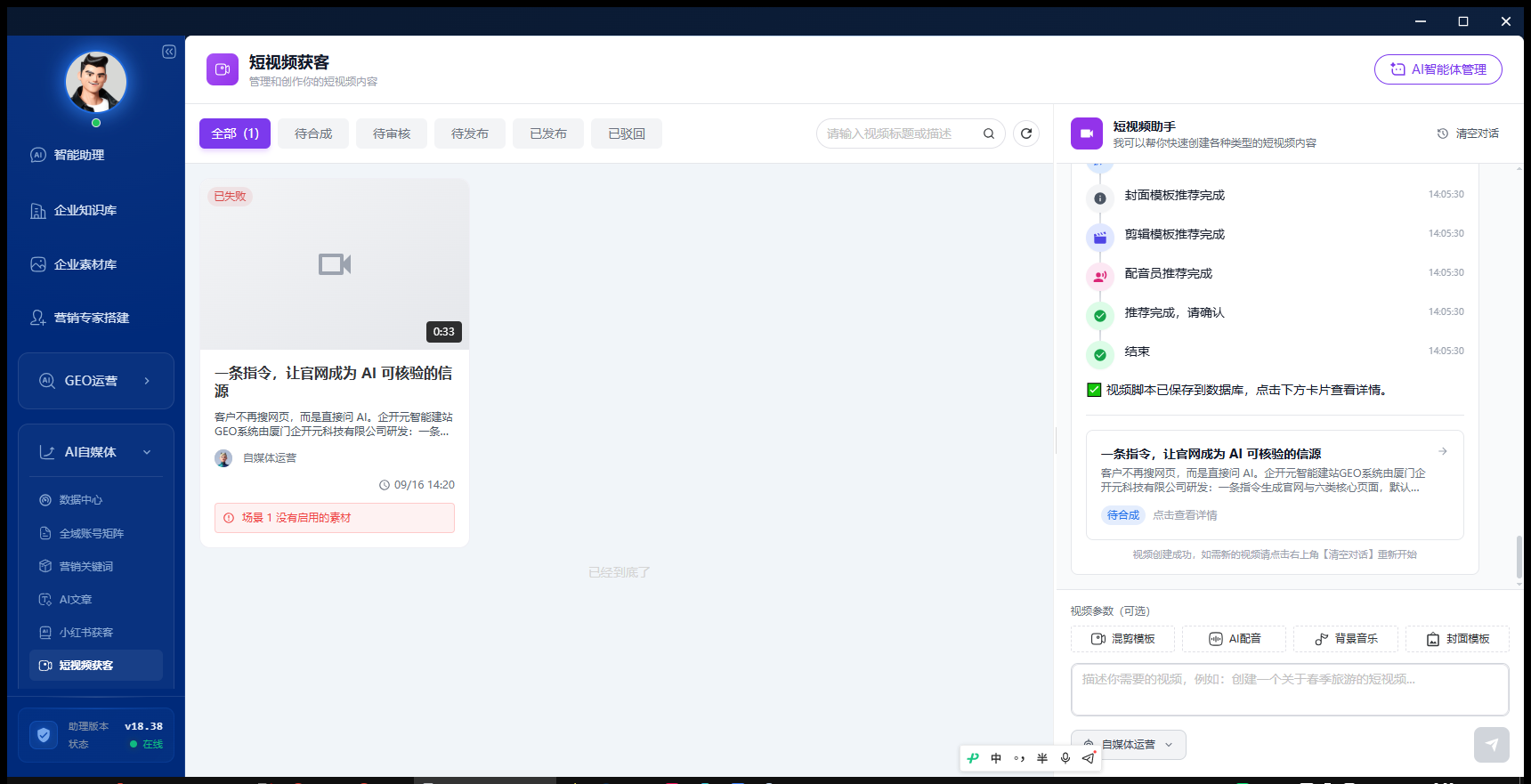This screenshot has height=784, width=1531.
Task: Collapse the AI自媒体 sidebar section
Action: (x=96, y=452)
